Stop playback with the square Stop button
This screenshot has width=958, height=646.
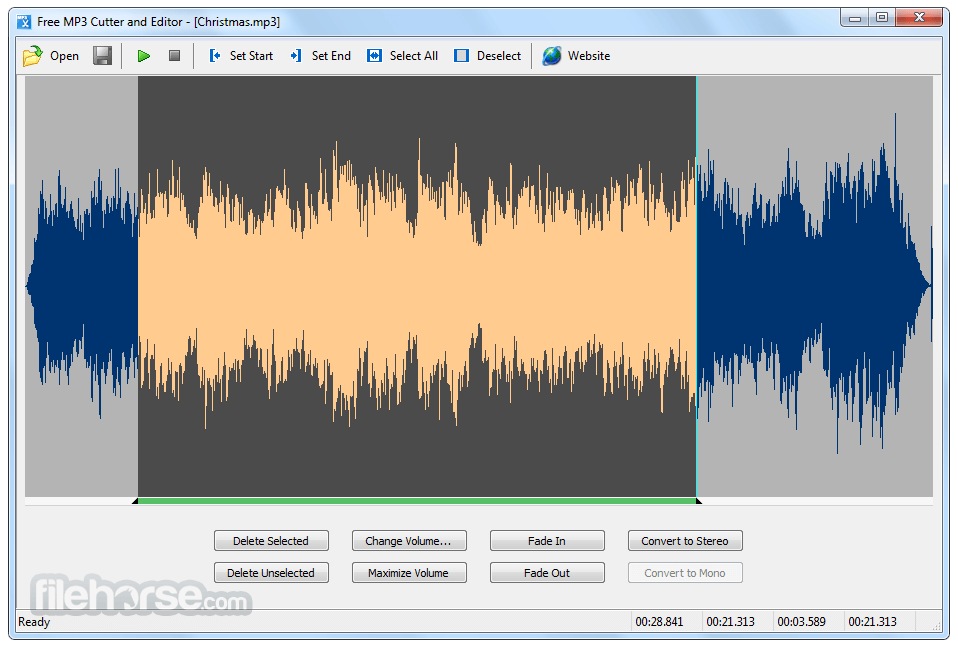pos(174,56)
